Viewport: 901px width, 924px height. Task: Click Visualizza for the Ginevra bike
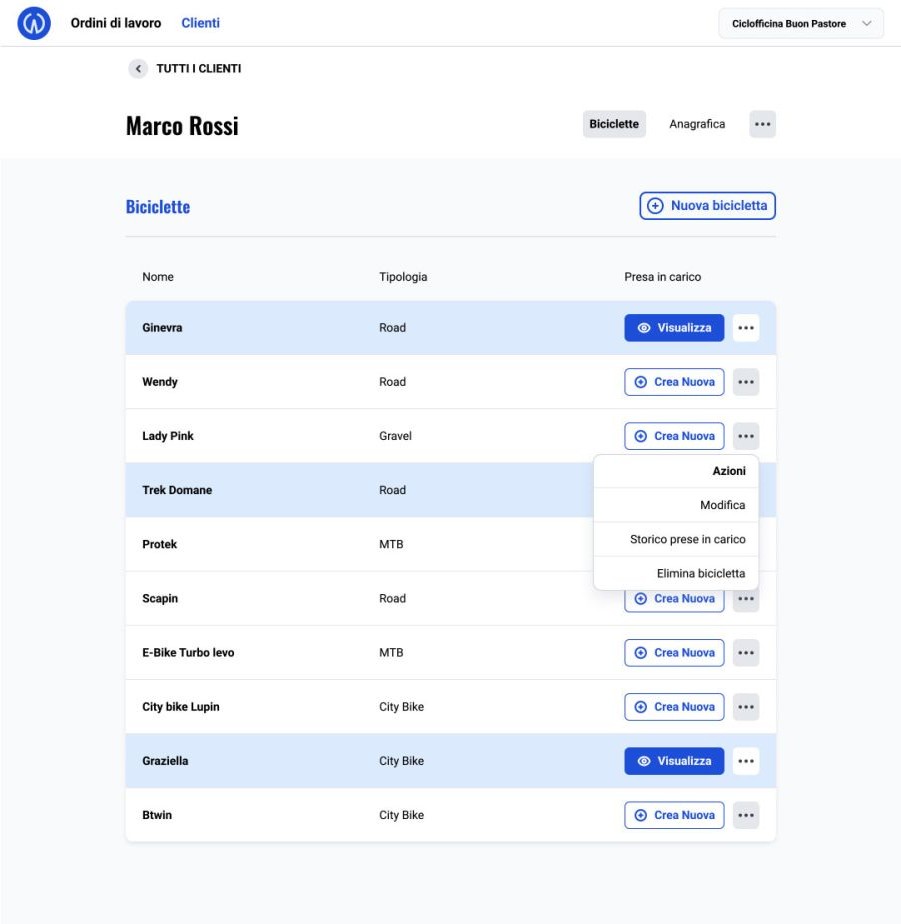[674, 328]
